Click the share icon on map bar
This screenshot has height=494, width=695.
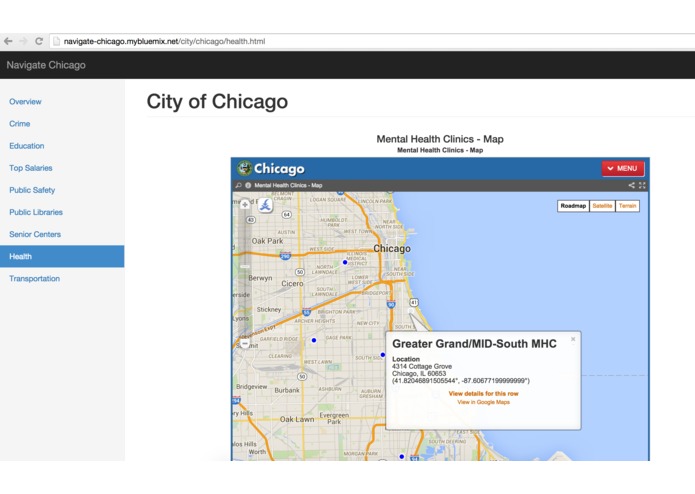tap(632, 185)
